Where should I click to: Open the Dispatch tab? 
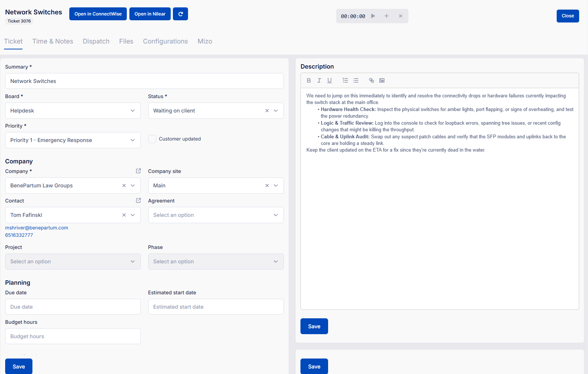[96, 41]
